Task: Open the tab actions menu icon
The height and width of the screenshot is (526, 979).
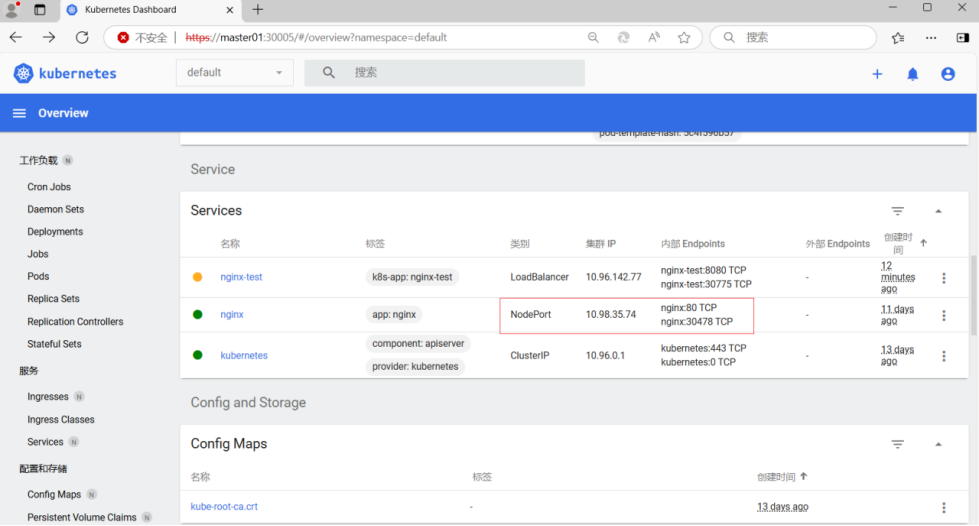Action: coord(40,9)
